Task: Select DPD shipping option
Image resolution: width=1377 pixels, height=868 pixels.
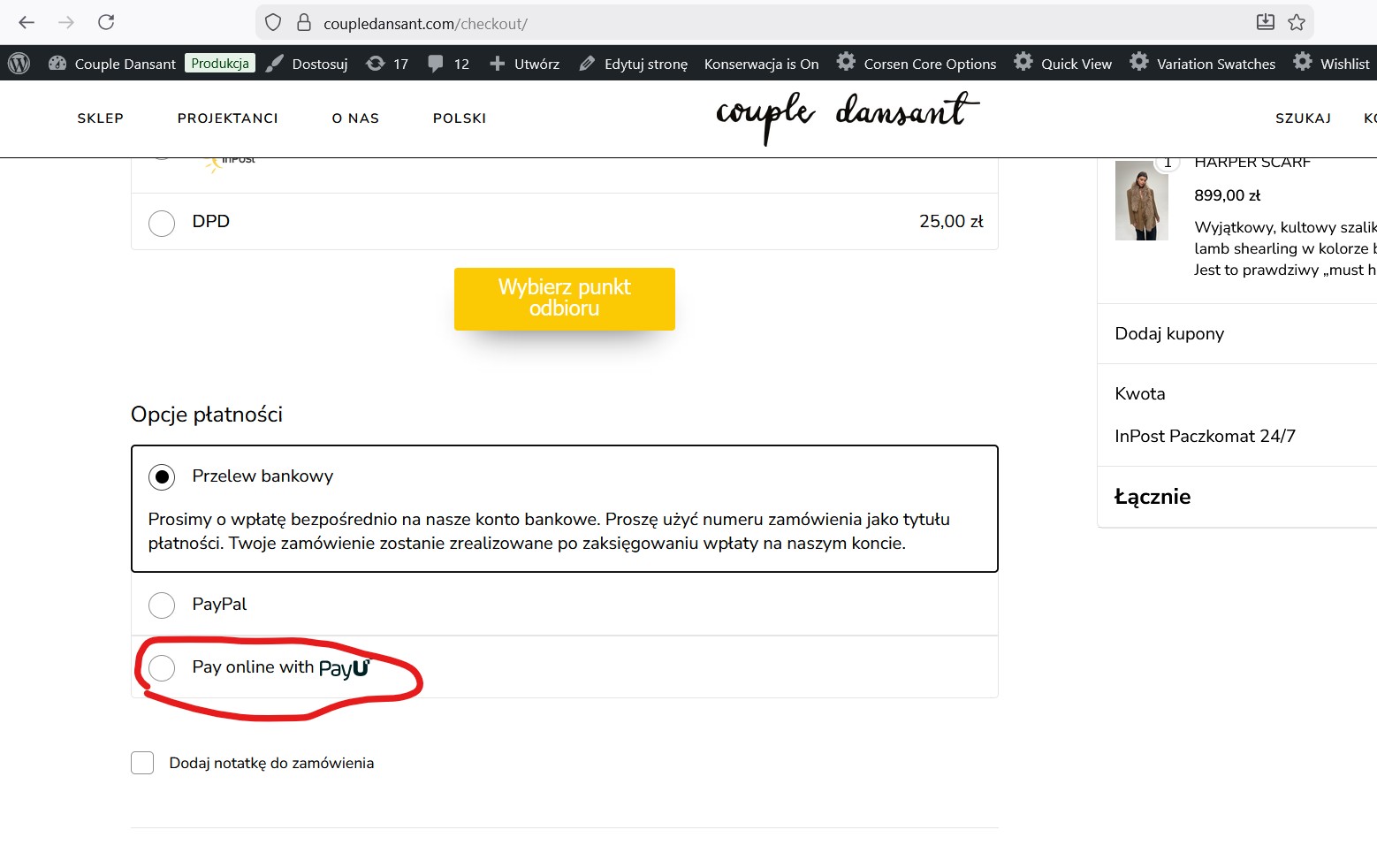Action: (162, 223)
